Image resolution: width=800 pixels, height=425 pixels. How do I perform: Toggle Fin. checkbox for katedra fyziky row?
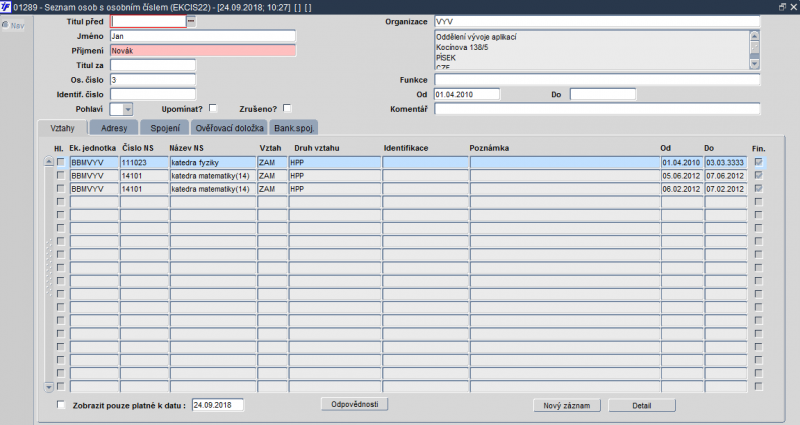(x=759, y=162)
